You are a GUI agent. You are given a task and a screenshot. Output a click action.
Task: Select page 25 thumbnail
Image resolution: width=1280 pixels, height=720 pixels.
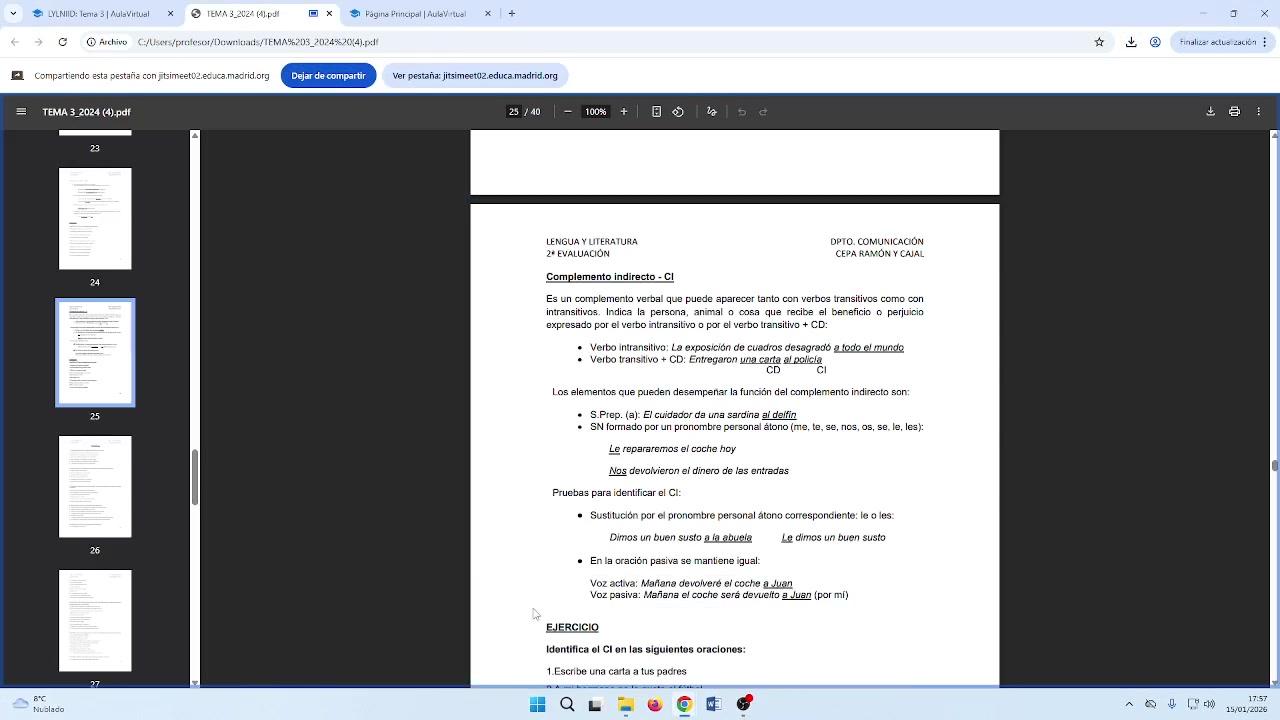95,352
